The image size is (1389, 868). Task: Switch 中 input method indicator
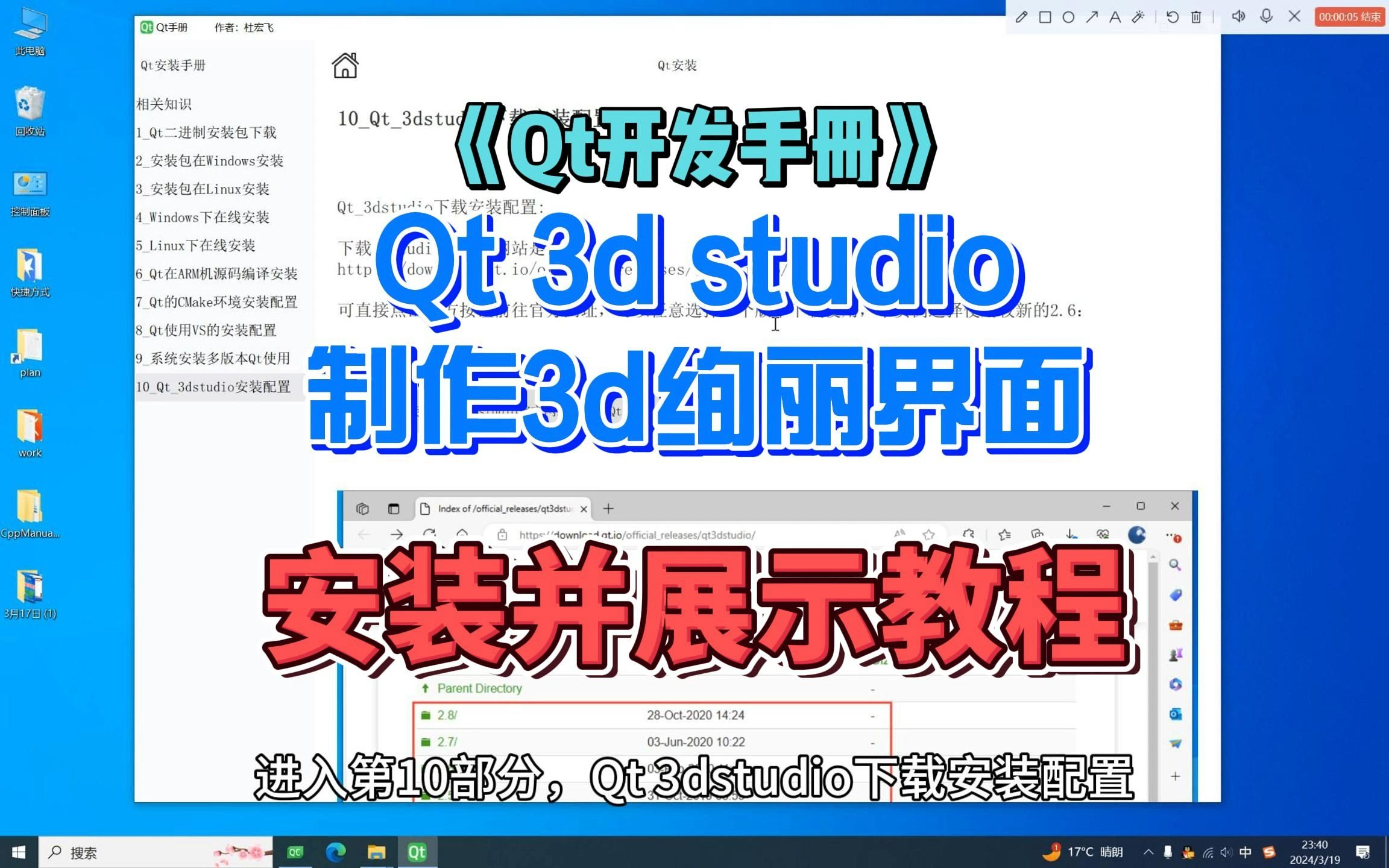[1246, 852]
